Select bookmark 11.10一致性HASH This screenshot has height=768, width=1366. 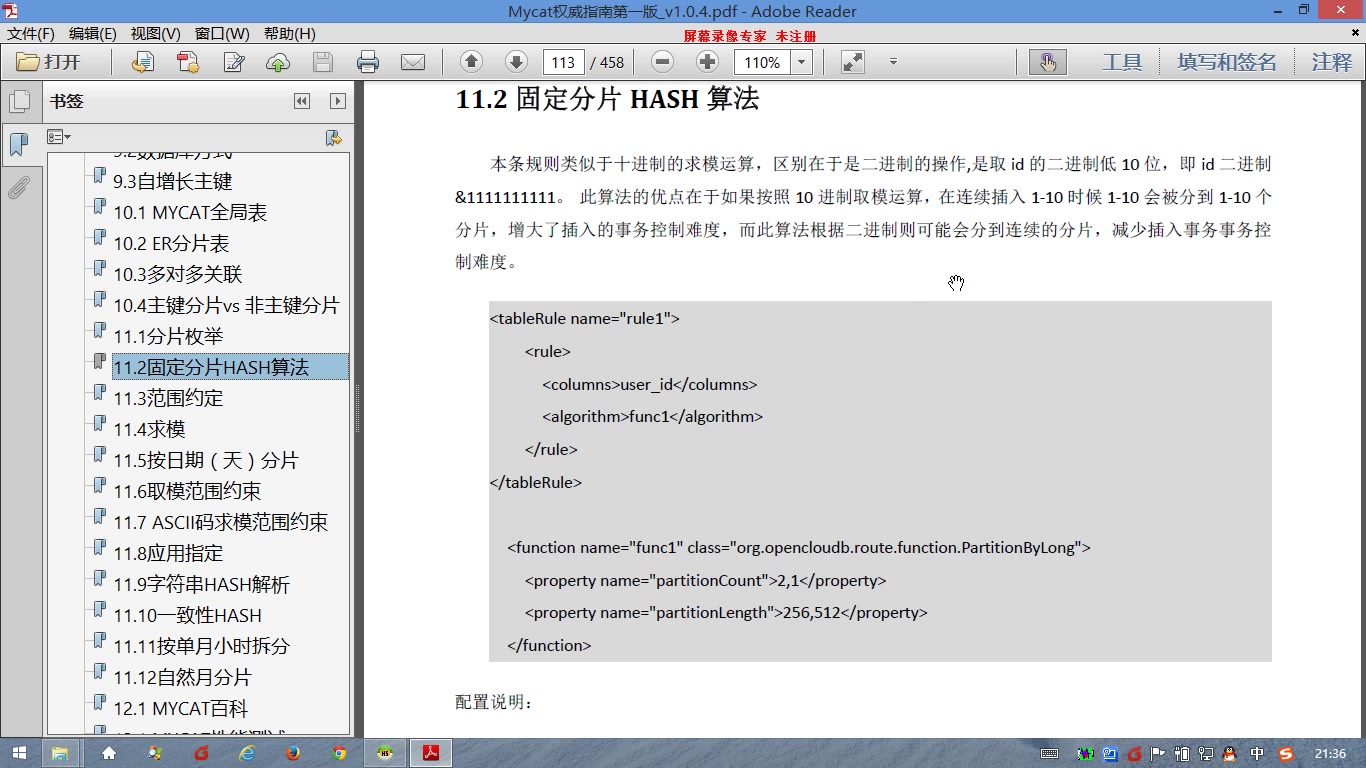187,615
